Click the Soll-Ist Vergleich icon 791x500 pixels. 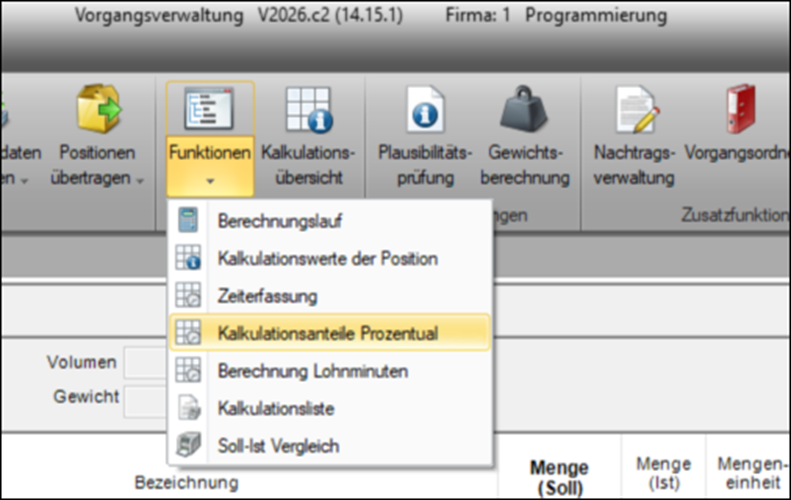tap(188, 445)
